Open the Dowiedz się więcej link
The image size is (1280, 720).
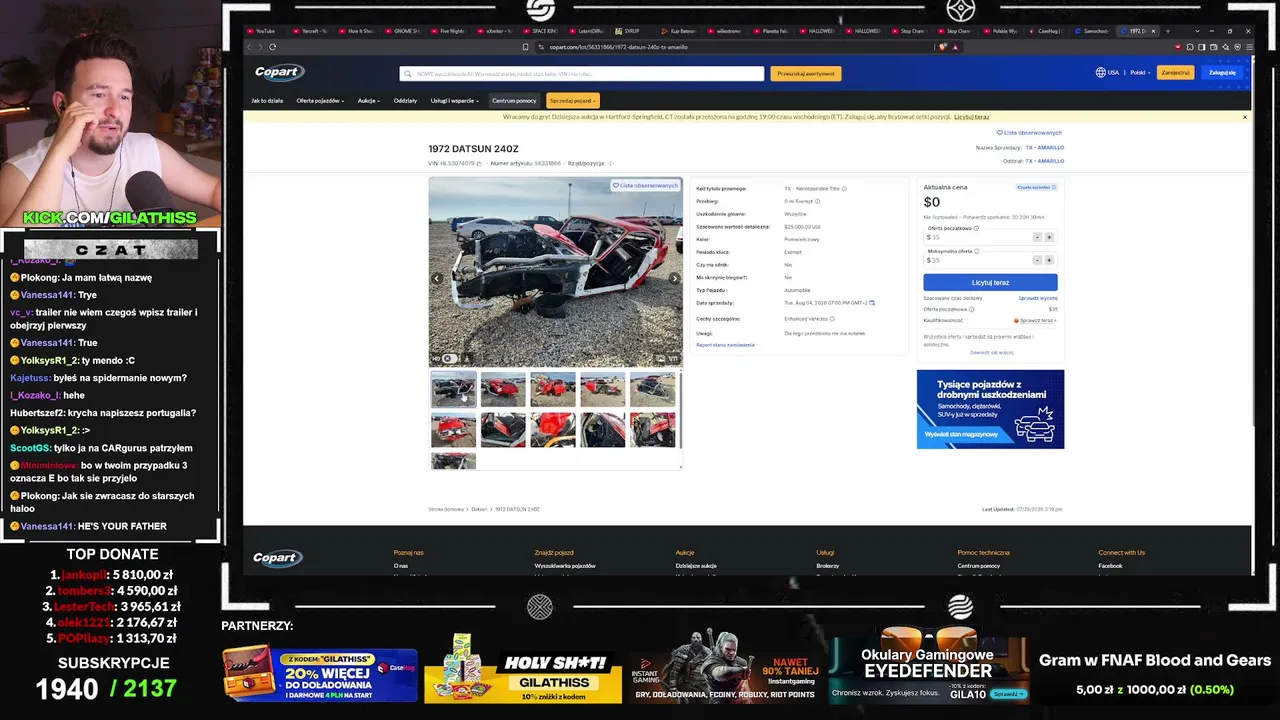pyautogui.click(x=992, y=352)
